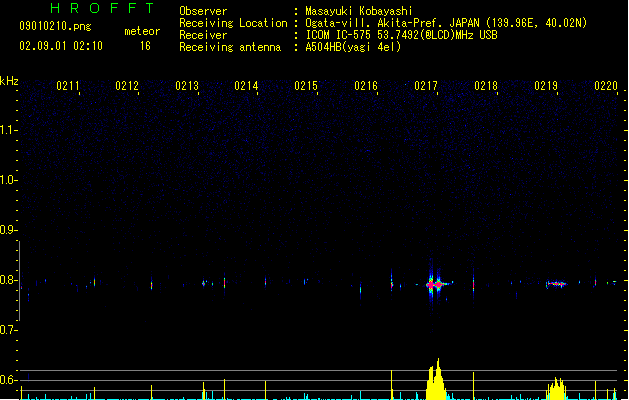Click the 0.6 kHz axis label
This screenshot has width=629, height=400.
pos(8,380)
